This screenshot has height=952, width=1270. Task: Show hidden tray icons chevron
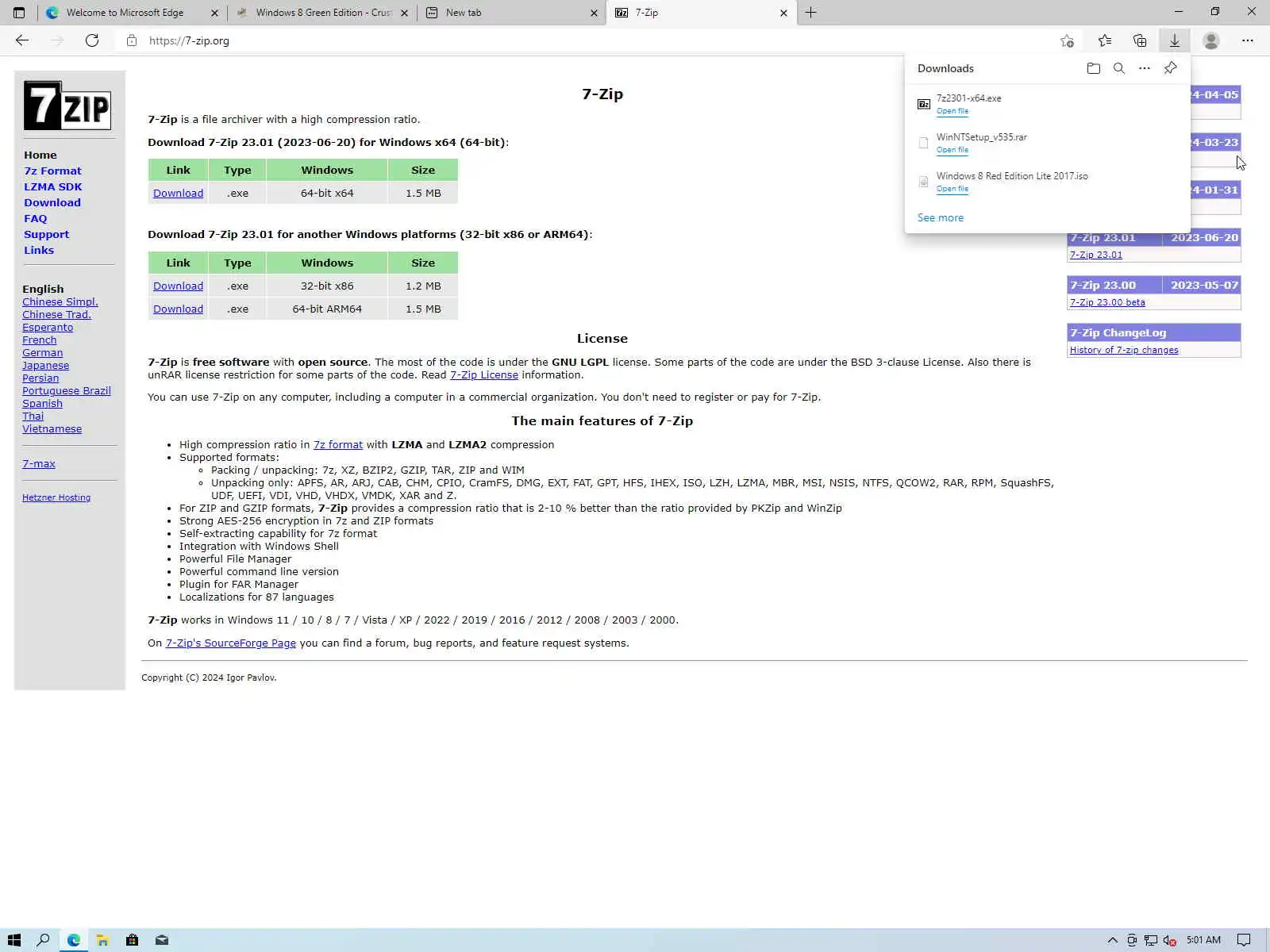tap(1112, 941)
